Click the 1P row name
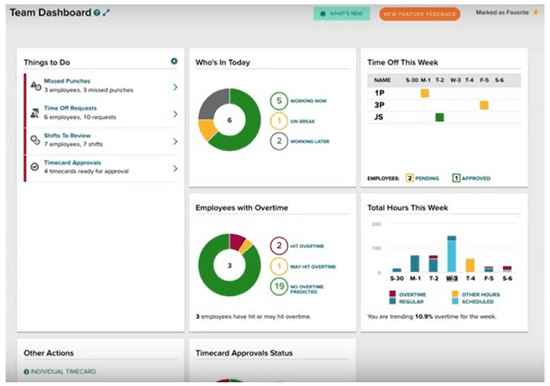Screen dimensions: 550x386 click(x=379, y=93)
